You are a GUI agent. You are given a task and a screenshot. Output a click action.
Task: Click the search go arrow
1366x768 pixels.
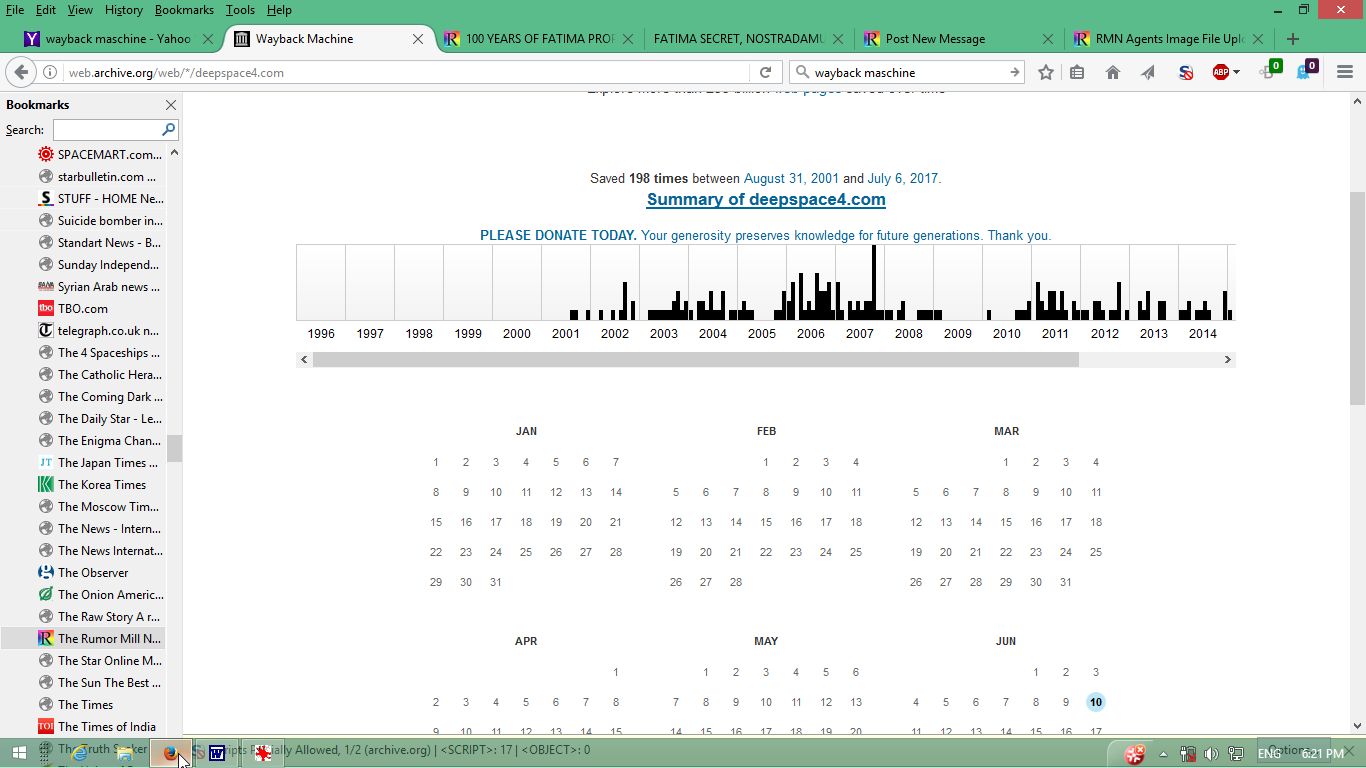coord(1014,72)
